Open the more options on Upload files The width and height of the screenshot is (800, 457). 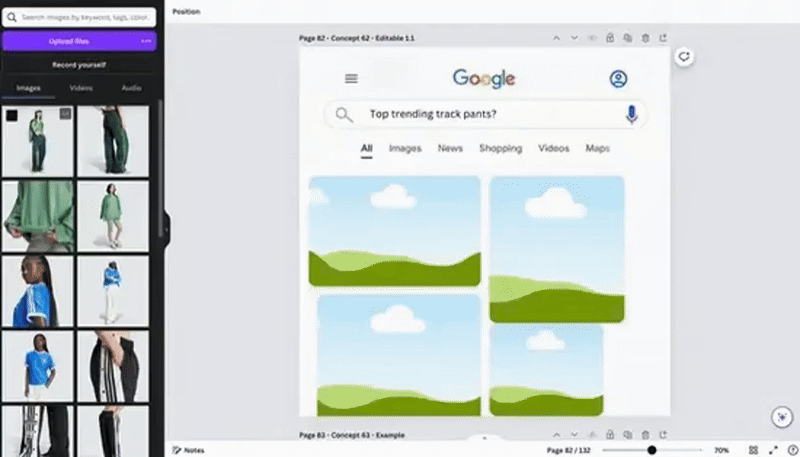click(x=146, y=41)
